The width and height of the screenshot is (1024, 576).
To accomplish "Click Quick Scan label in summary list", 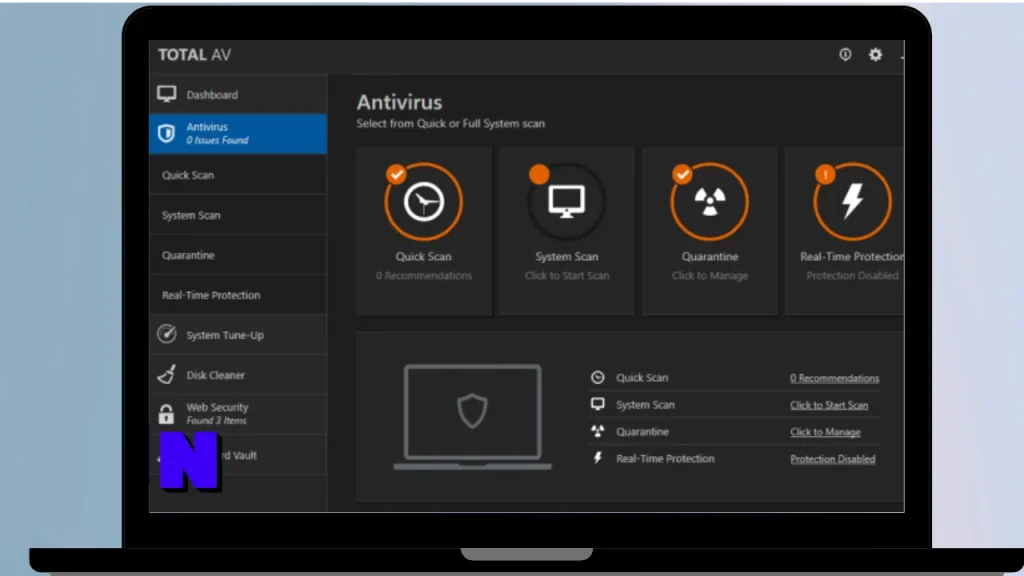I will (x=642, y=377).
